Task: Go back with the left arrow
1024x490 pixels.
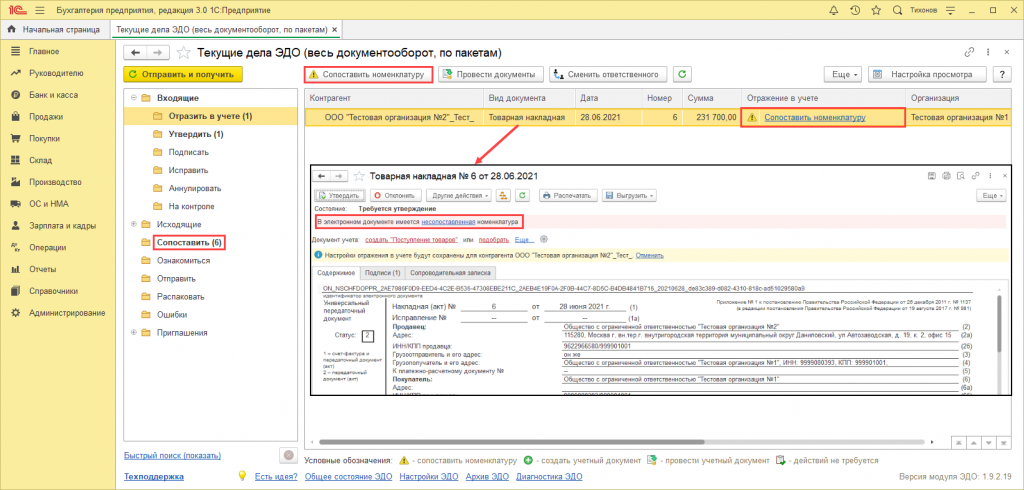Action: click(x=136, y=52)
